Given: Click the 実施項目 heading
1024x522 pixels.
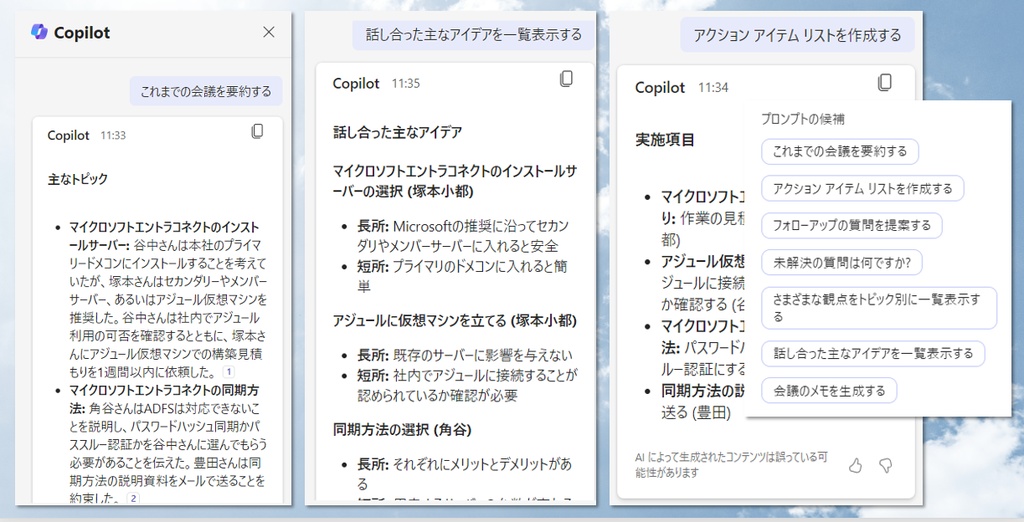Looking at the screenshot, I should coord(665,140).
